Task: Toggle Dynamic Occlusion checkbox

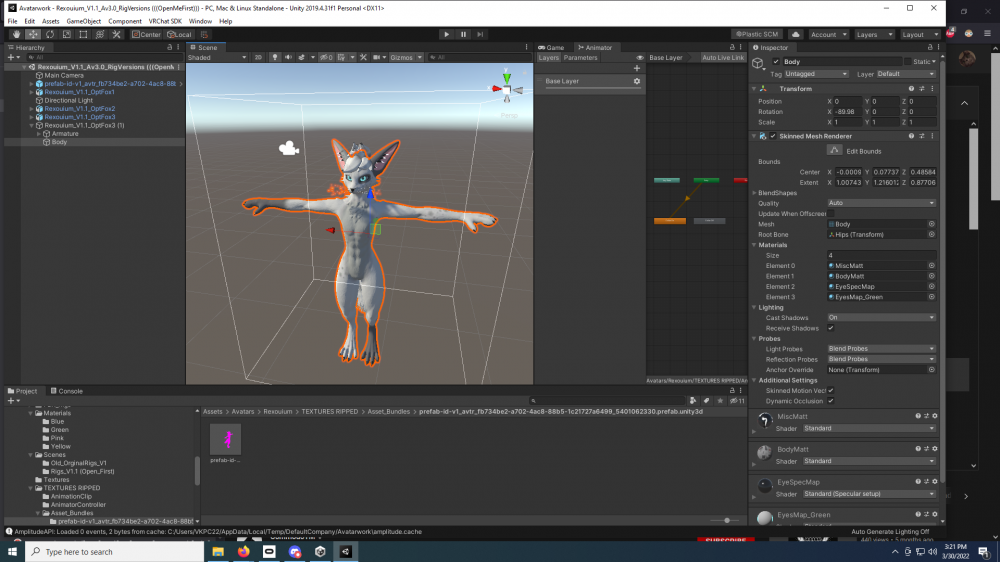Action: (830, 401)
